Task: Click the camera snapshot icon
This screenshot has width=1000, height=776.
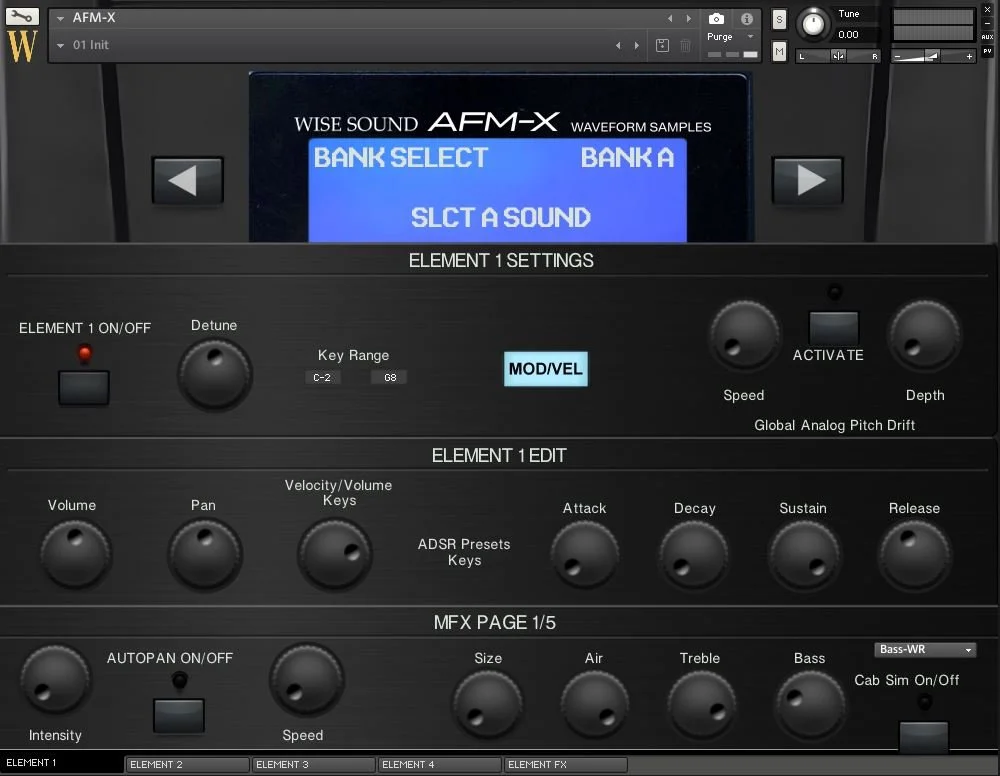Action: pyautogui.click(x=716, y=18)
